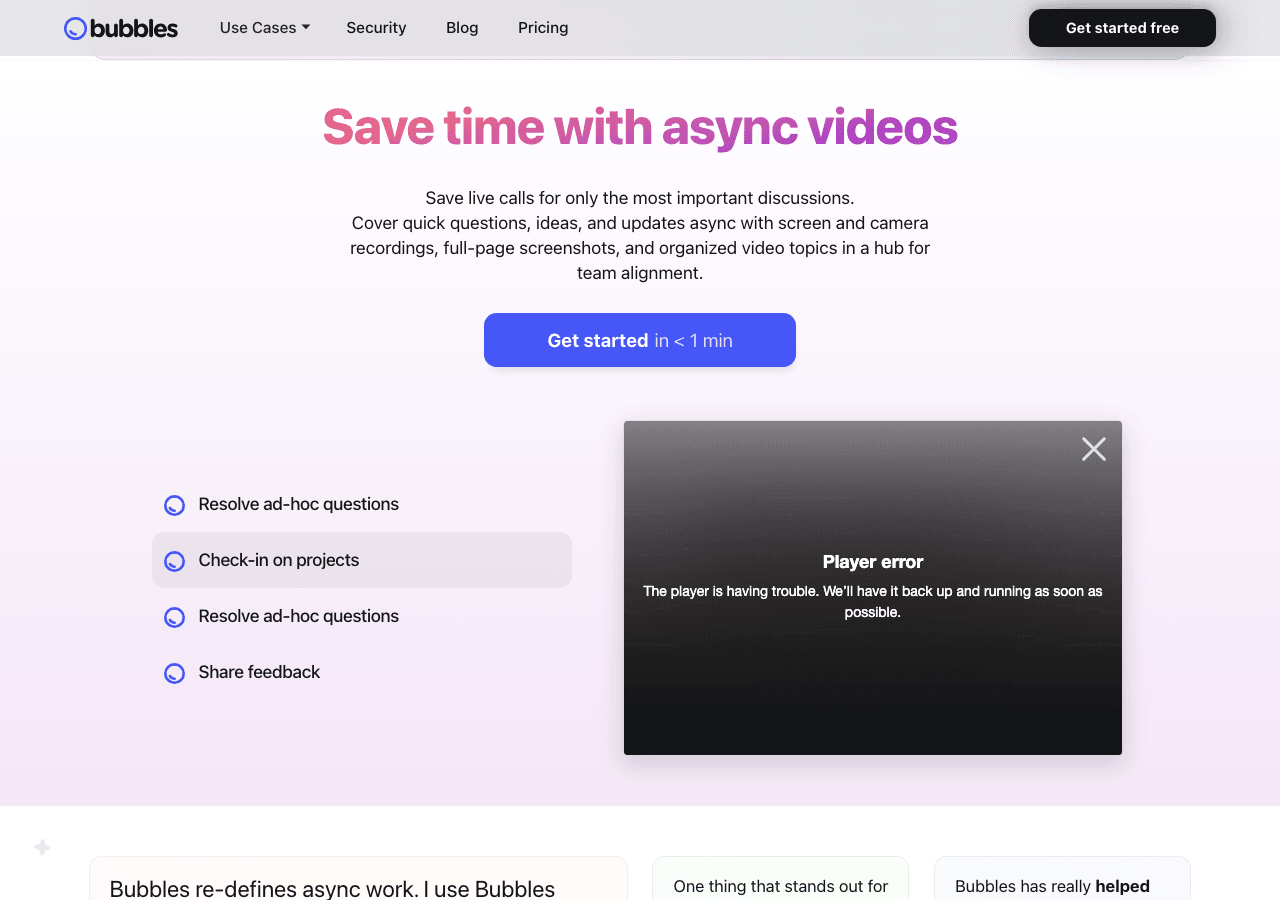Close the player error video overlay
The height and width of the screenshot is (900, 1280).
pyautogui.click(x=1094, y=449)
